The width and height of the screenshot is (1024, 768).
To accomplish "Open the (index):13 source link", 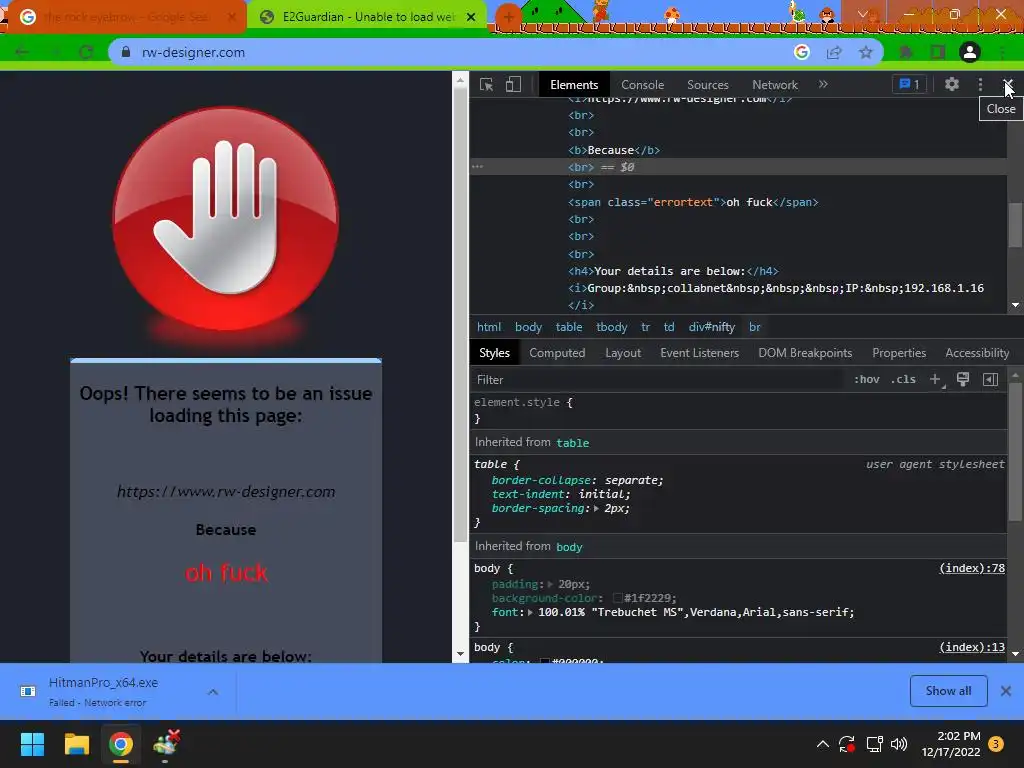I will (x=972, y=647).
